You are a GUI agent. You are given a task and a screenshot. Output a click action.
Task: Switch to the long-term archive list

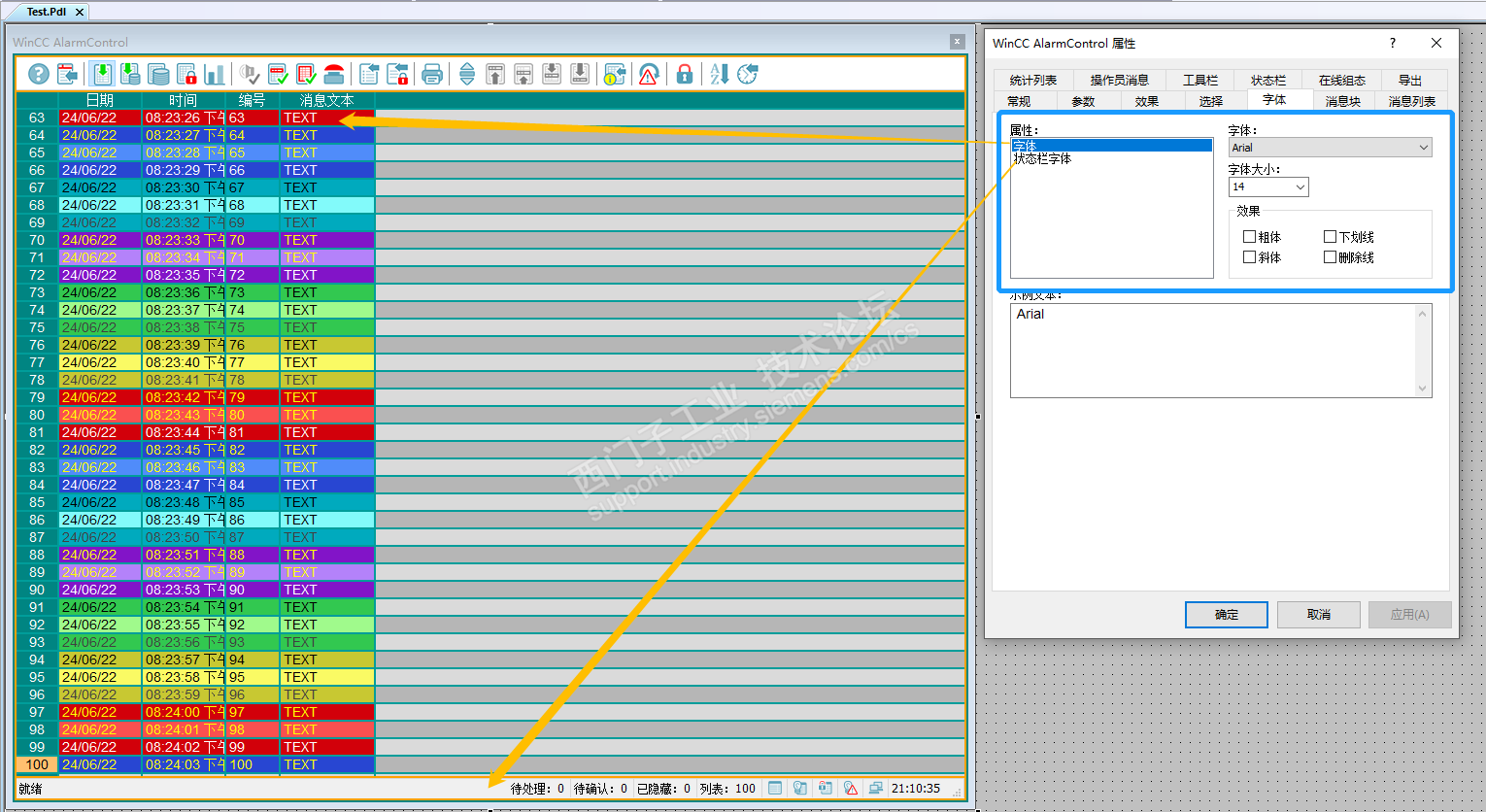click(x=158, y=74)
